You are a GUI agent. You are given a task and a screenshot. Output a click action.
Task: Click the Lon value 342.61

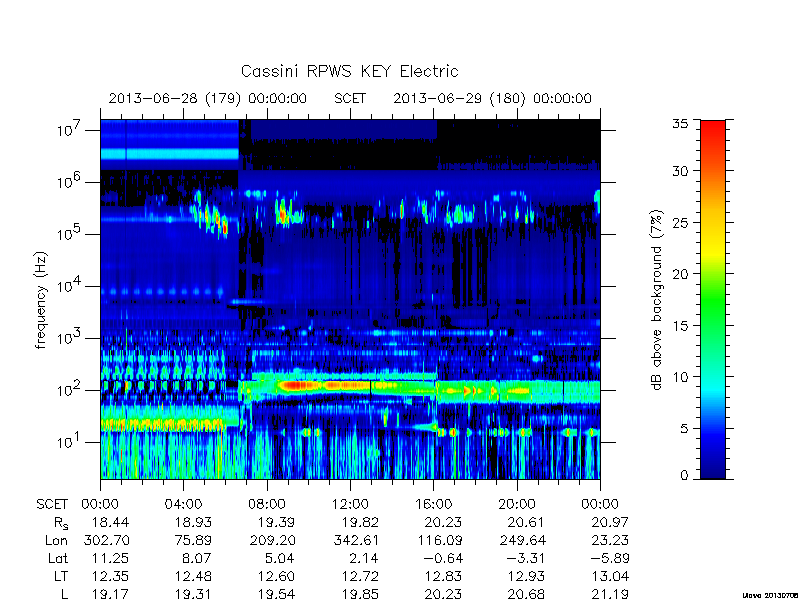[x=356, y=540]
